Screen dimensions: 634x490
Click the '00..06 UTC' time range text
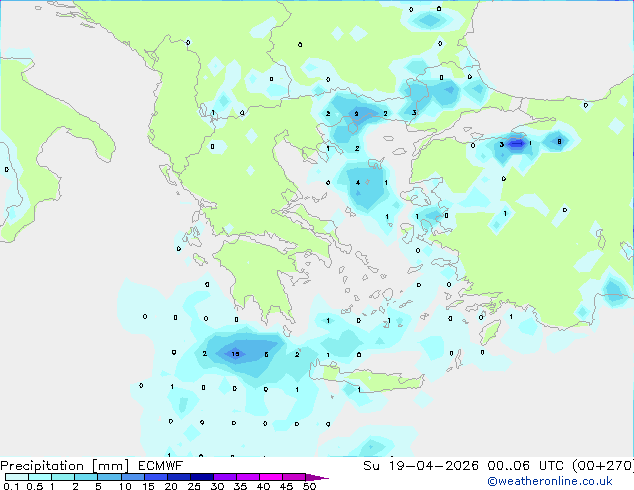(527, 466)
